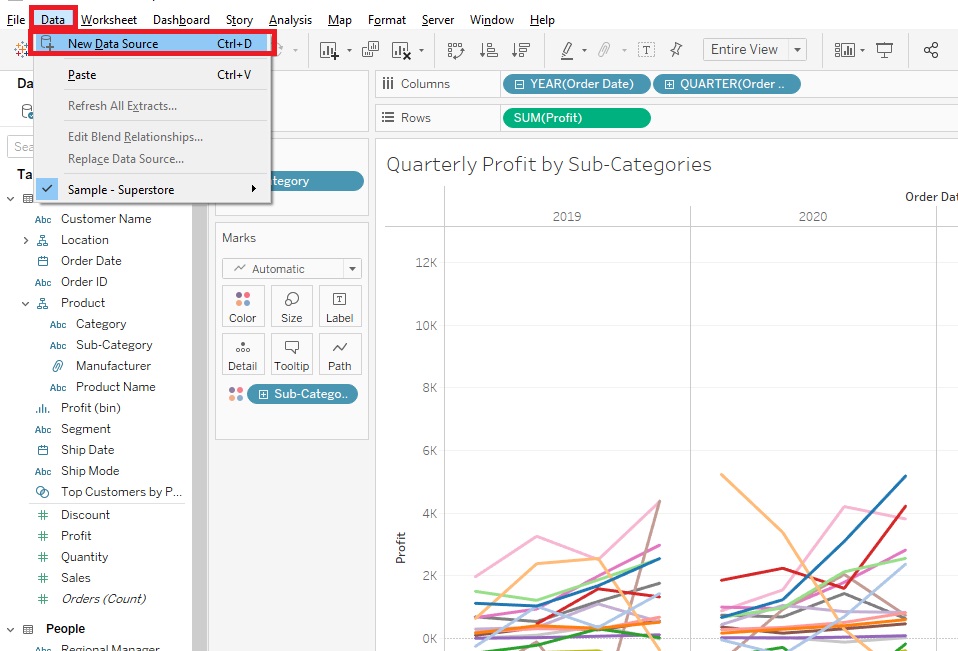The image size is (958, 651).
Task: Select the Manufacturer field
Action: click(x=113, y=366)
